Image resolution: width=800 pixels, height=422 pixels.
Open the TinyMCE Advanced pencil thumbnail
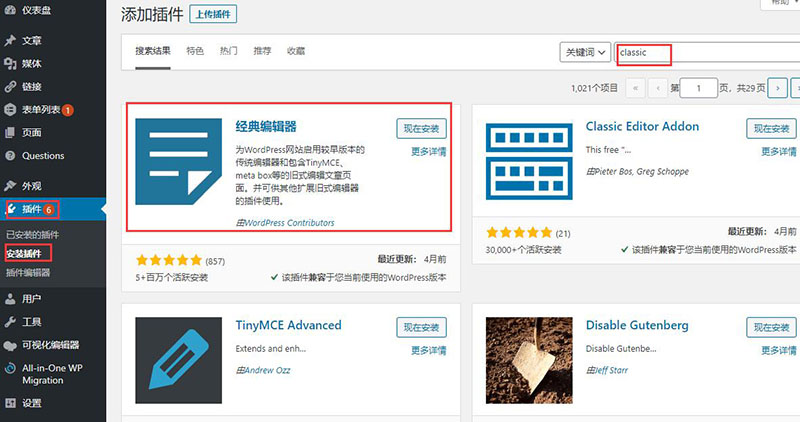(x=179, y=360)
